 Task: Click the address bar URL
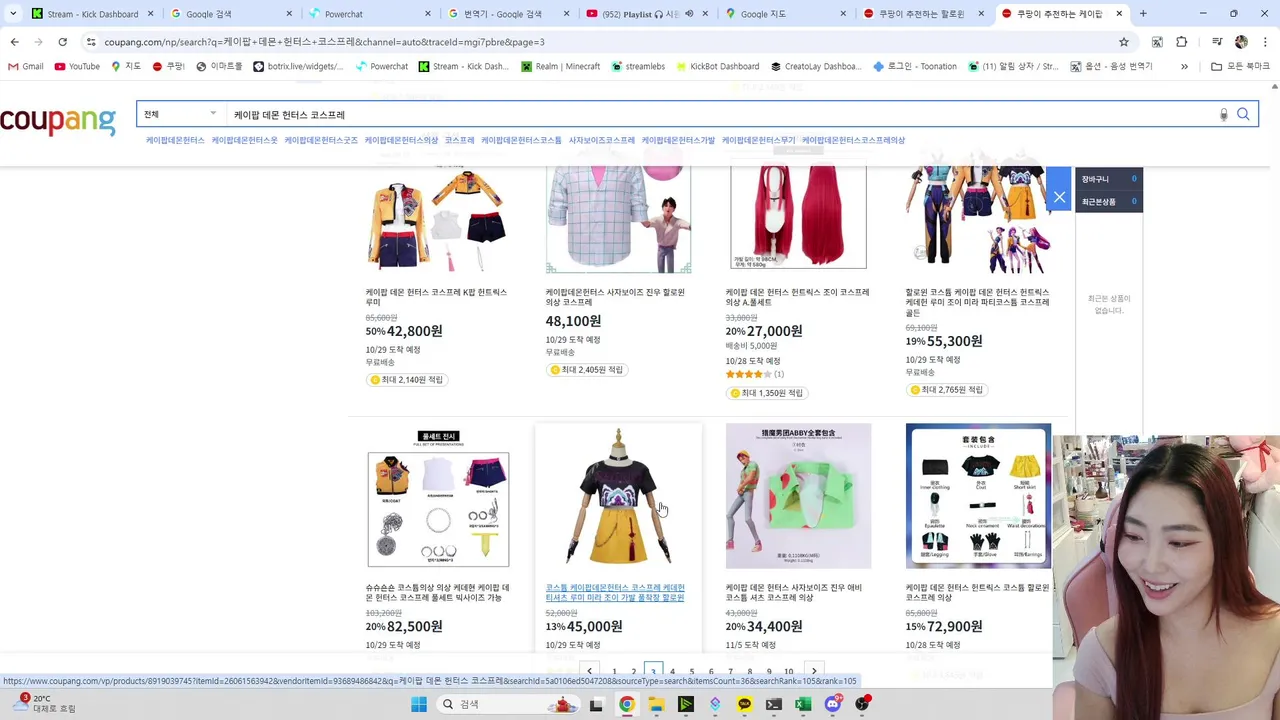(324, 42)
